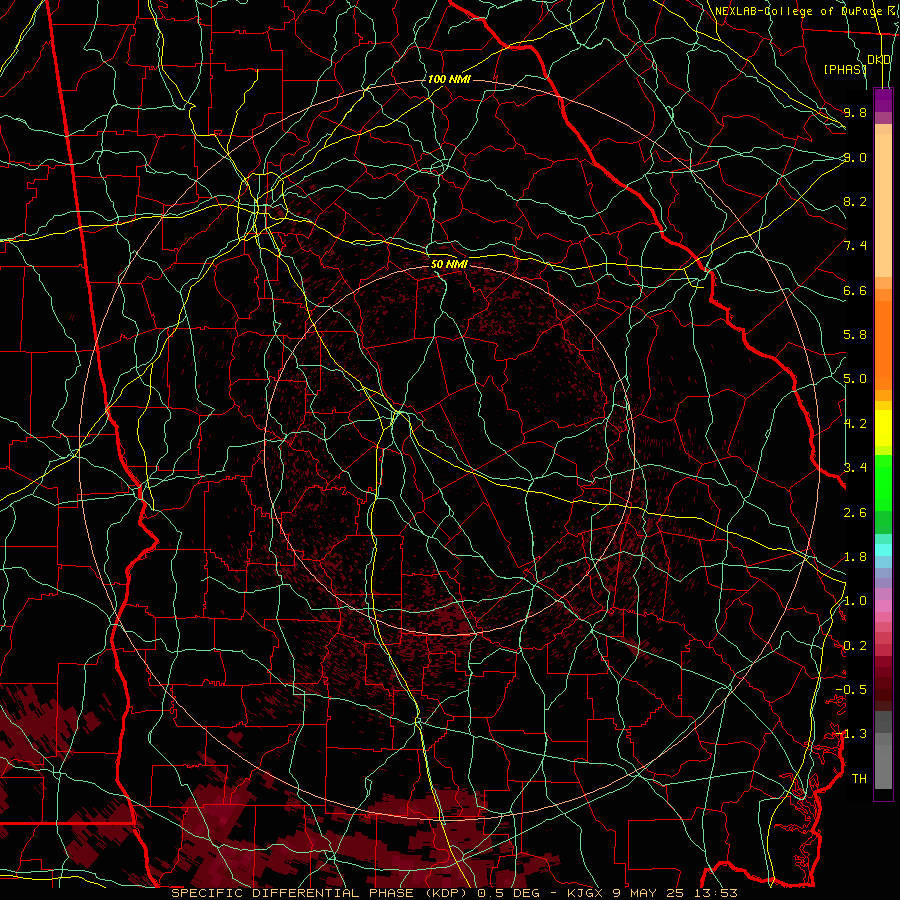900x900 pixels.
Task: Click the "9.8" color scale value
Action: pos(855,112)
